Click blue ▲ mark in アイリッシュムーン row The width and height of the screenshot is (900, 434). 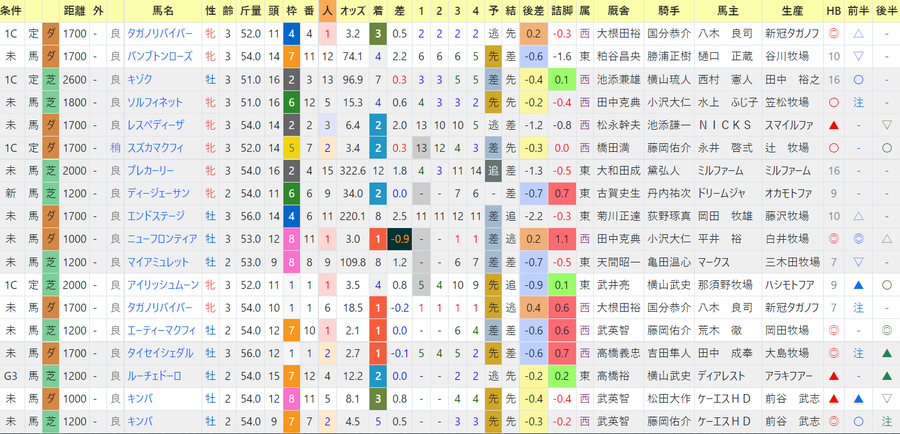point(859,285)
